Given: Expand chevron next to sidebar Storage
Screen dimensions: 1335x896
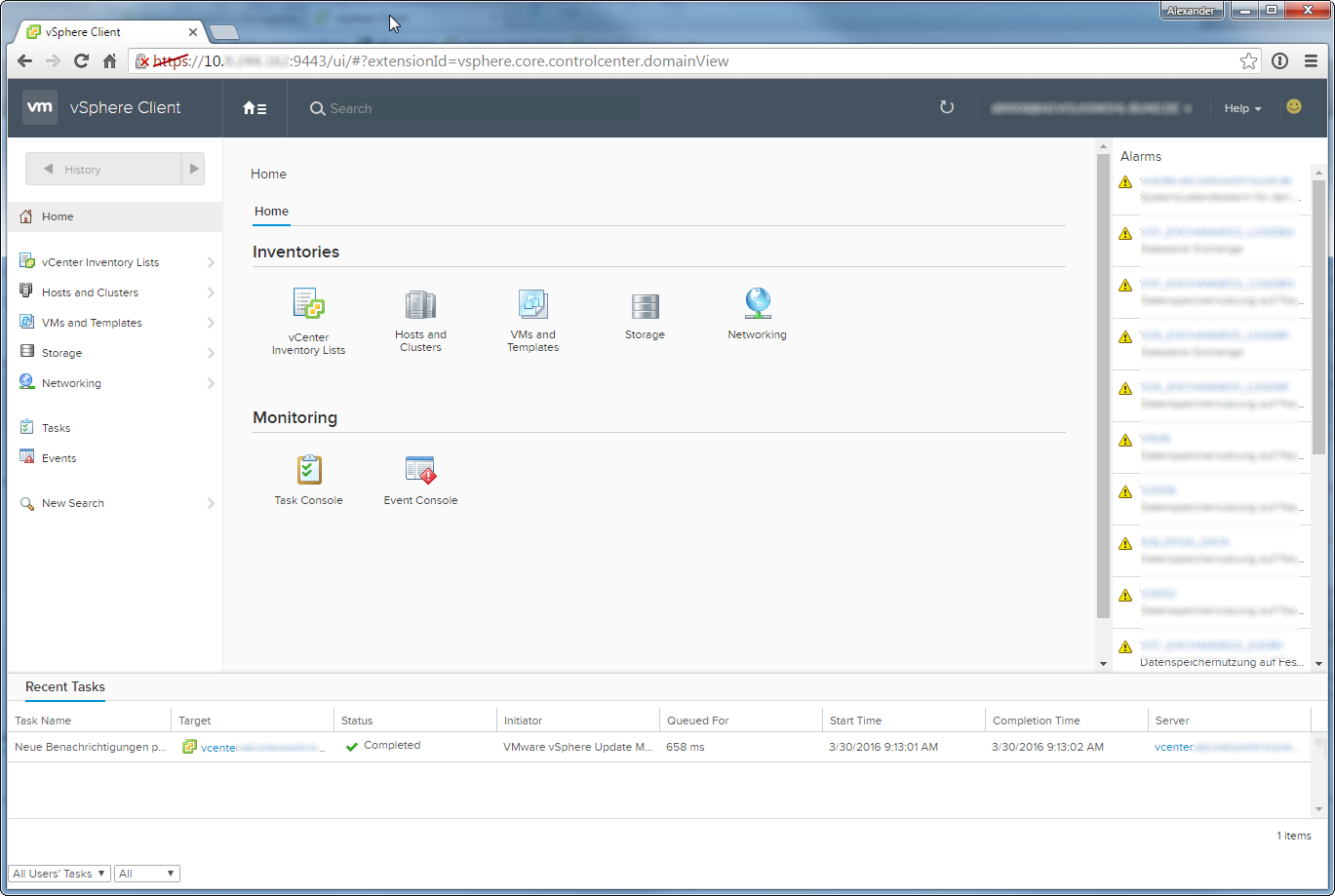Looking at the screenshot, I should click(x=211, y=353).
